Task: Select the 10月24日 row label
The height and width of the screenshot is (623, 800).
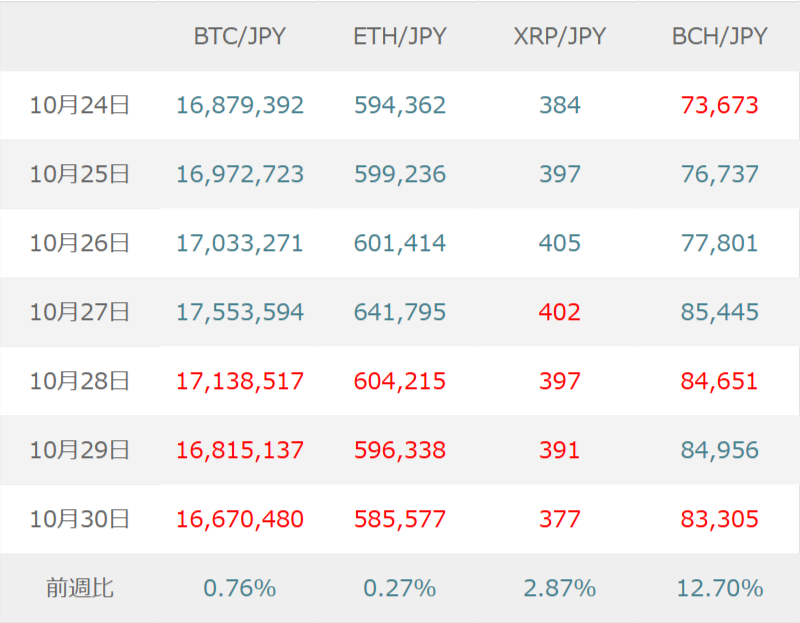Action: coord(80,105)
